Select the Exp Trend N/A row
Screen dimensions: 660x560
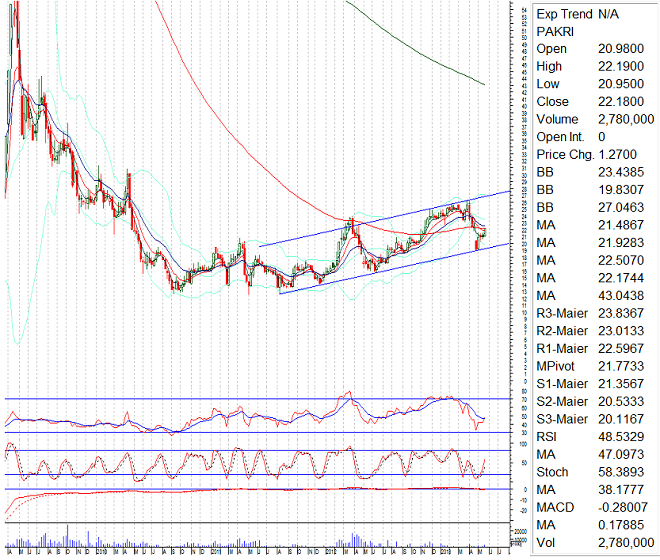click(578, 14)
